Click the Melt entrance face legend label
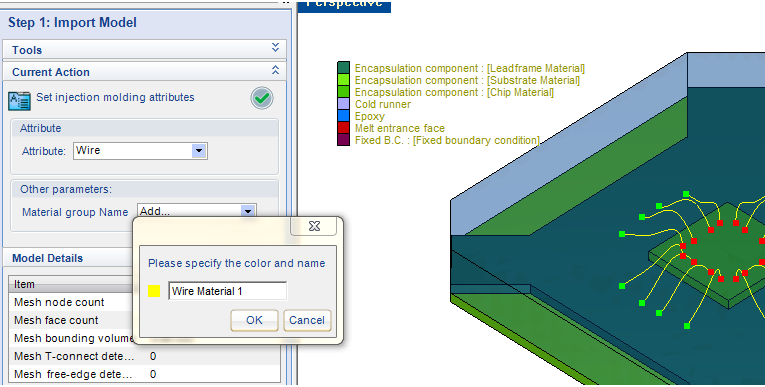This screenshot has width=765, height=387. pos(400,128)
